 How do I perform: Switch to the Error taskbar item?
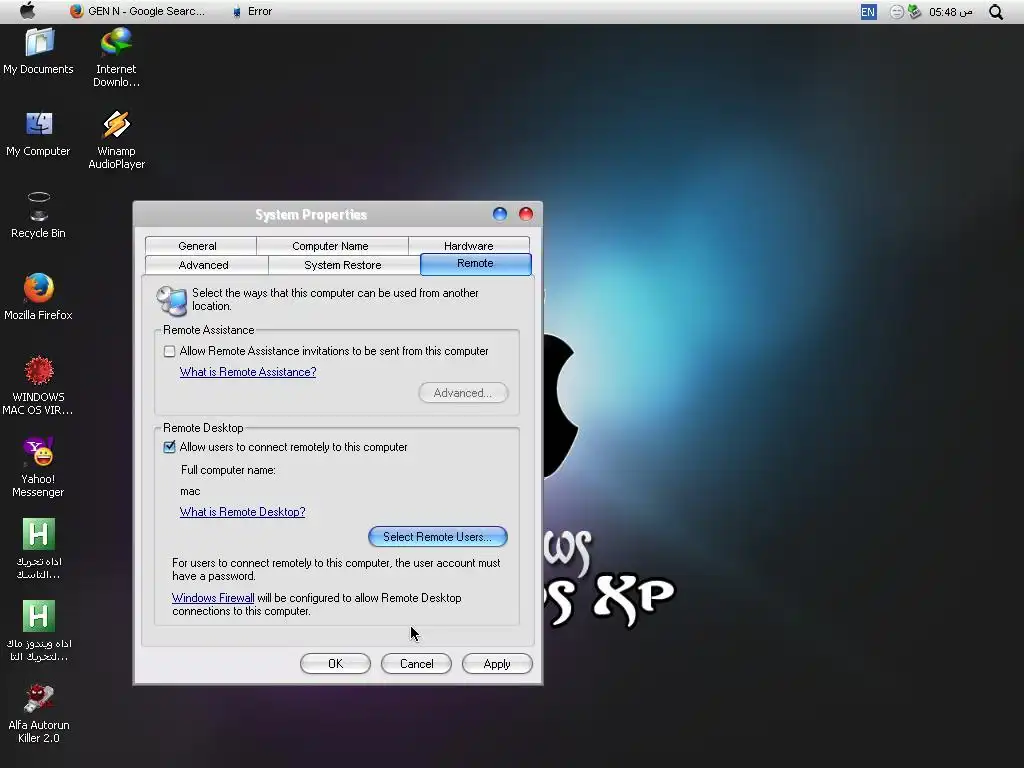coord(252,11)
